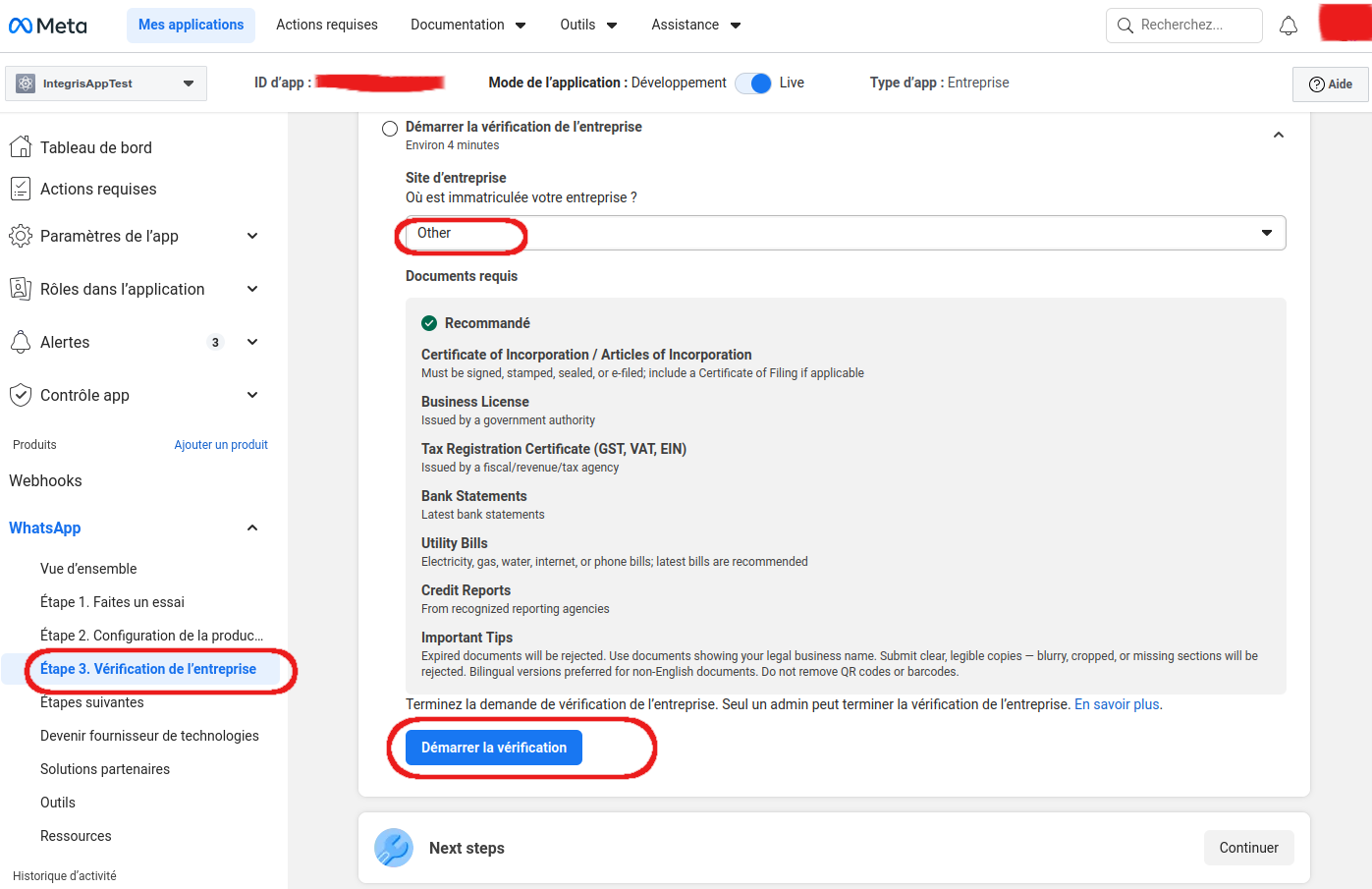The height and width of the screenshot is (889, 1372).
Task: Expand Paramètres de l'app chevron
Action: coord(252,236)
